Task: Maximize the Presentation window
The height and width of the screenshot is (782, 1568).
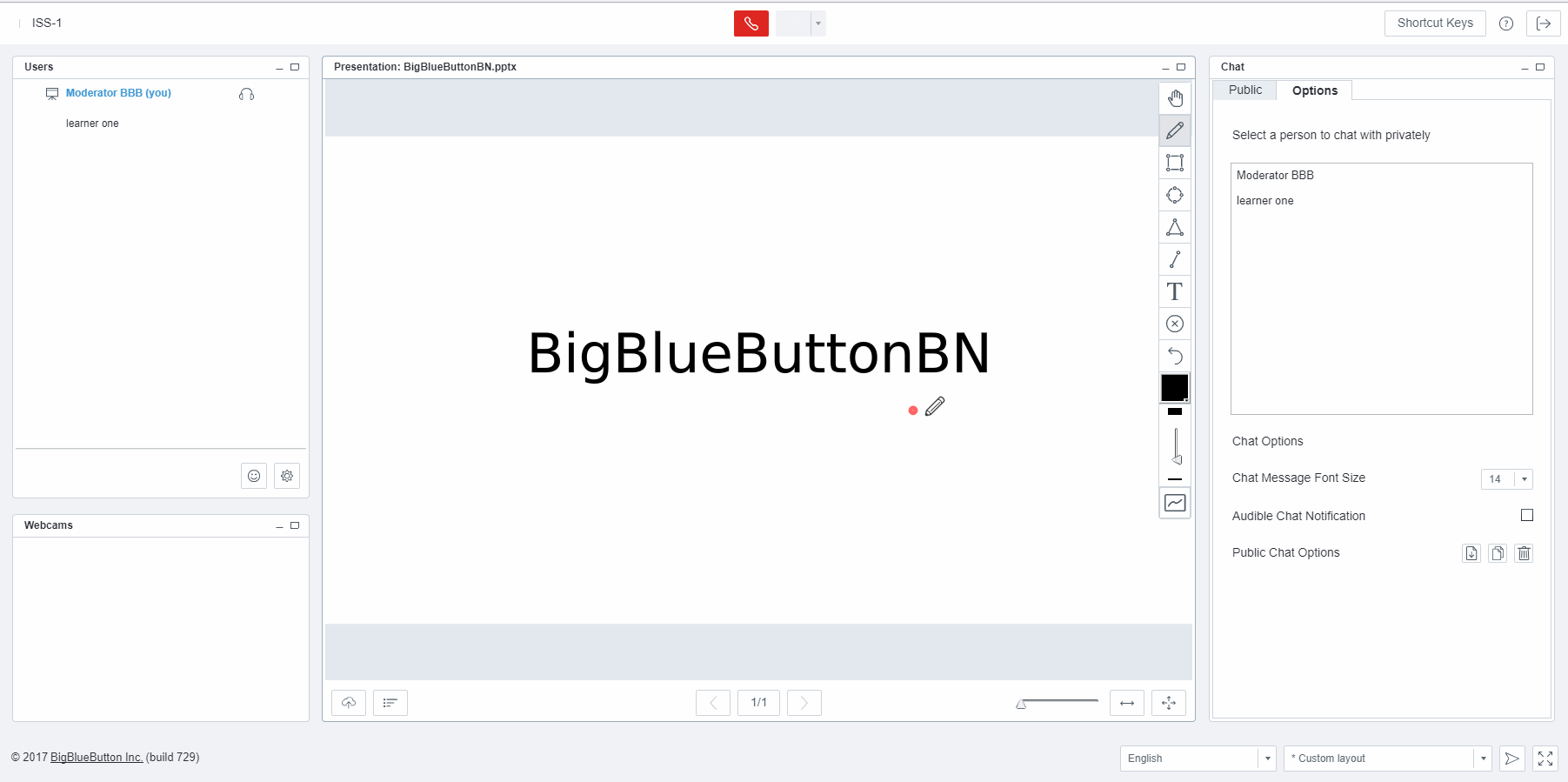Action: pyautogui.click(x=1181, y=67)
